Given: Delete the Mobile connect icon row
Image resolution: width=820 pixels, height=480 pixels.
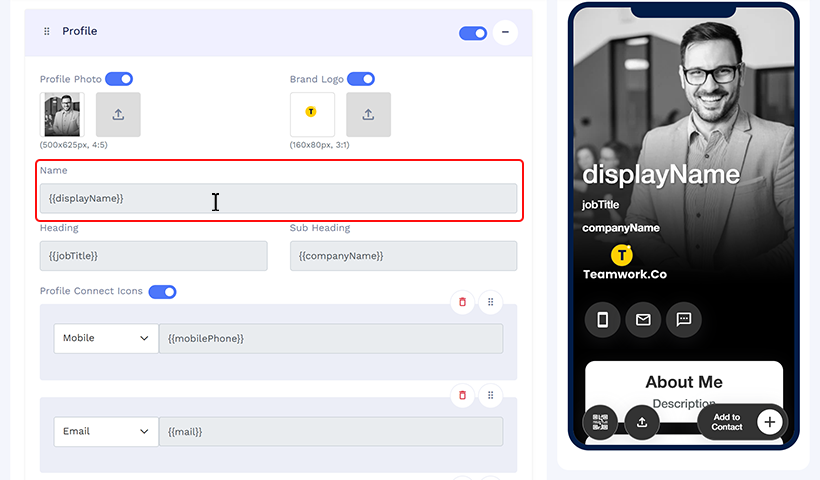Looking at the screenshot, I should (462, 302).
